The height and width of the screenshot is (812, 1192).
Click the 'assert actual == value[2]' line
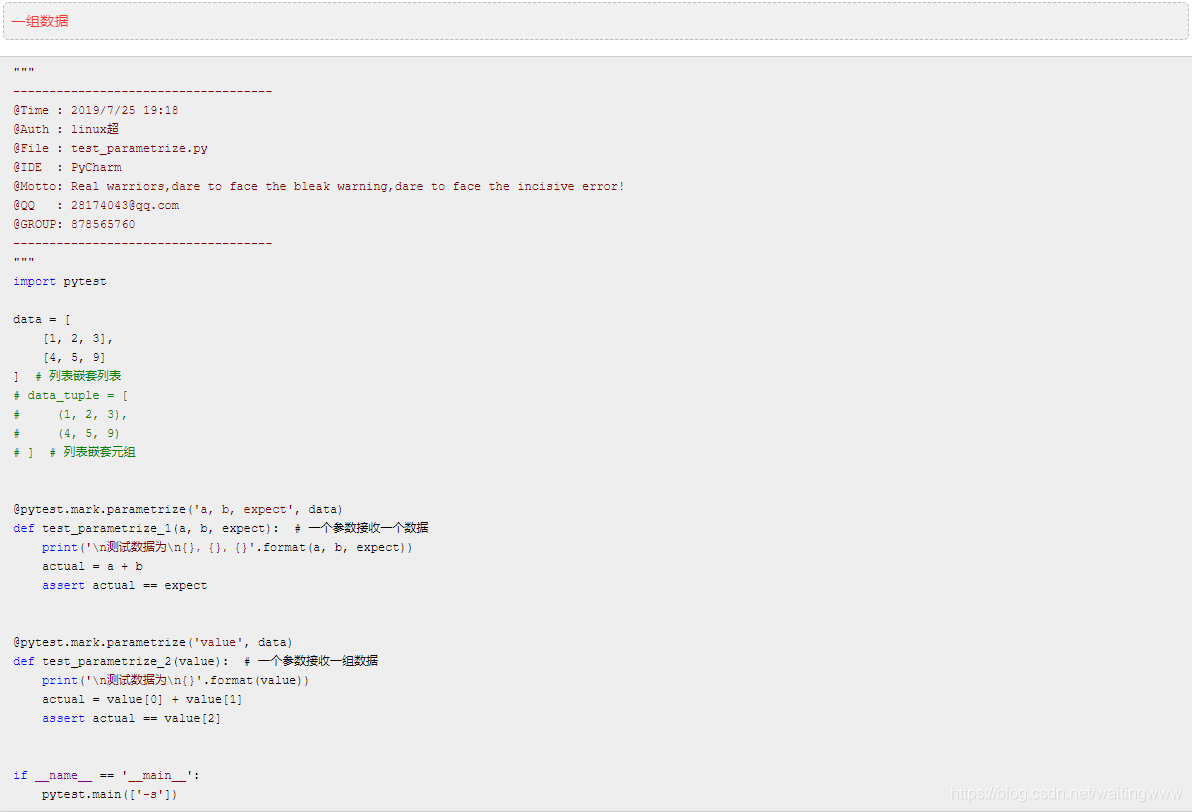point(132,718)
